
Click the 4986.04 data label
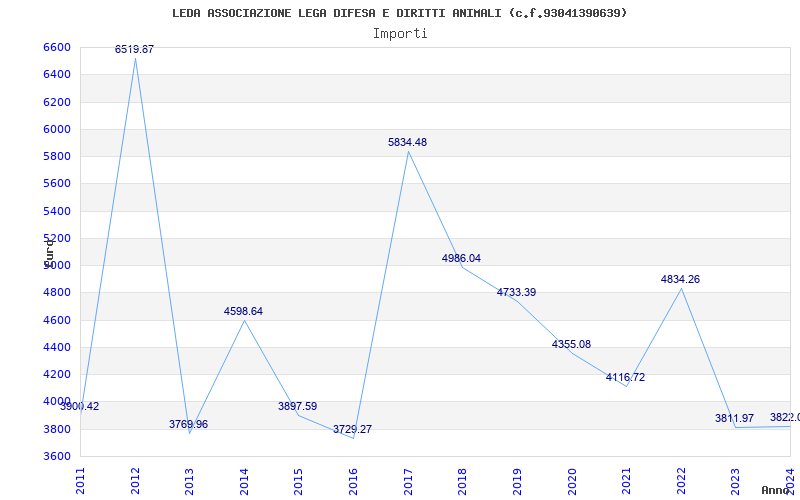(461, 259)
